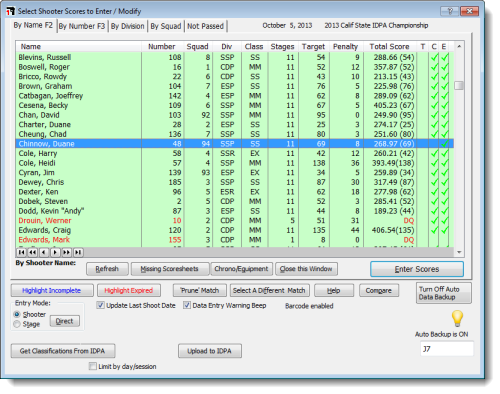Click the Help button
Screen dimensions: 500x394
334,290
